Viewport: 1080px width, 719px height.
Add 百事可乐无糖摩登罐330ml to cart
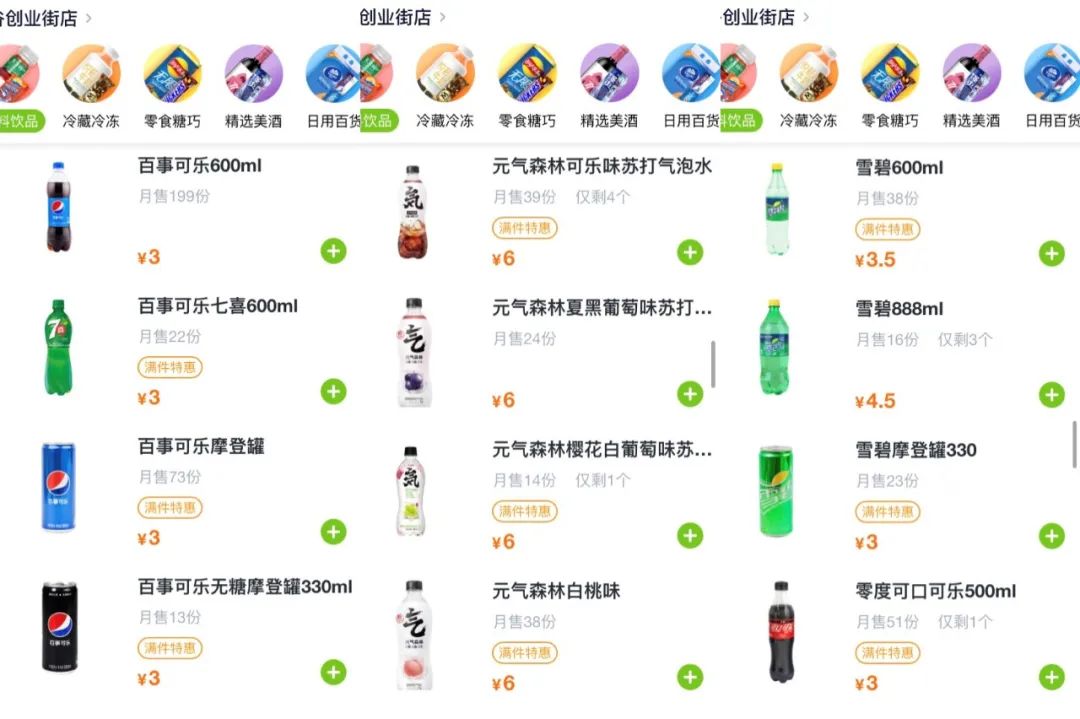pos(333,672)
